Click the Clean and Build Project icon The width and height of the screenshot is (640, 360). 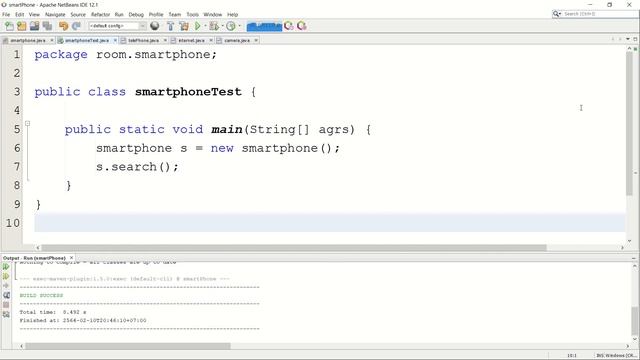184,26
